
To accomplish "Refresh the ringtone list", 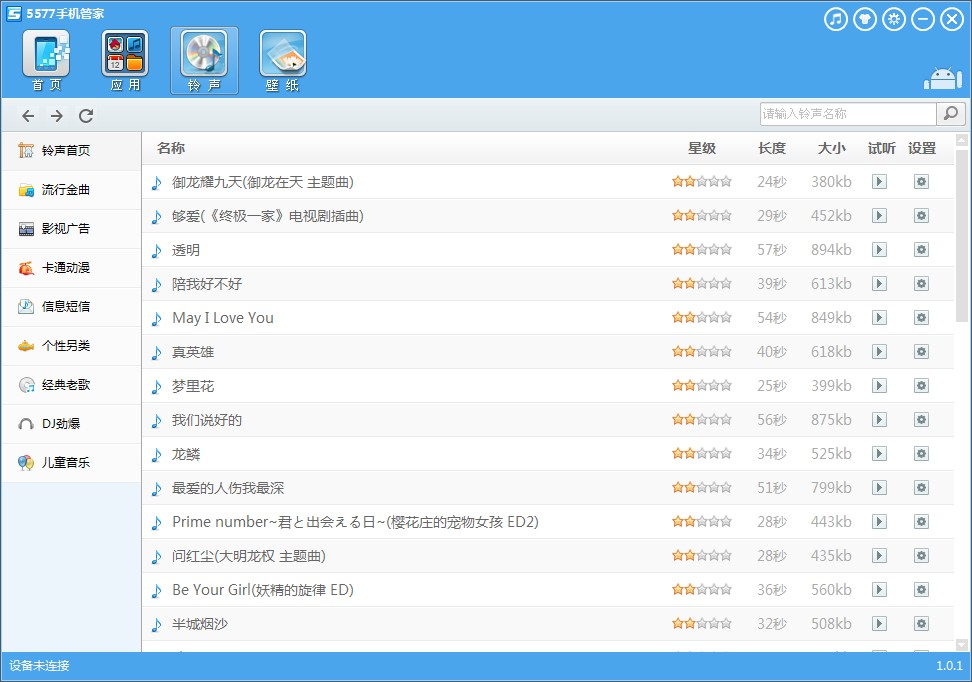I will click(x=86, y=115).
